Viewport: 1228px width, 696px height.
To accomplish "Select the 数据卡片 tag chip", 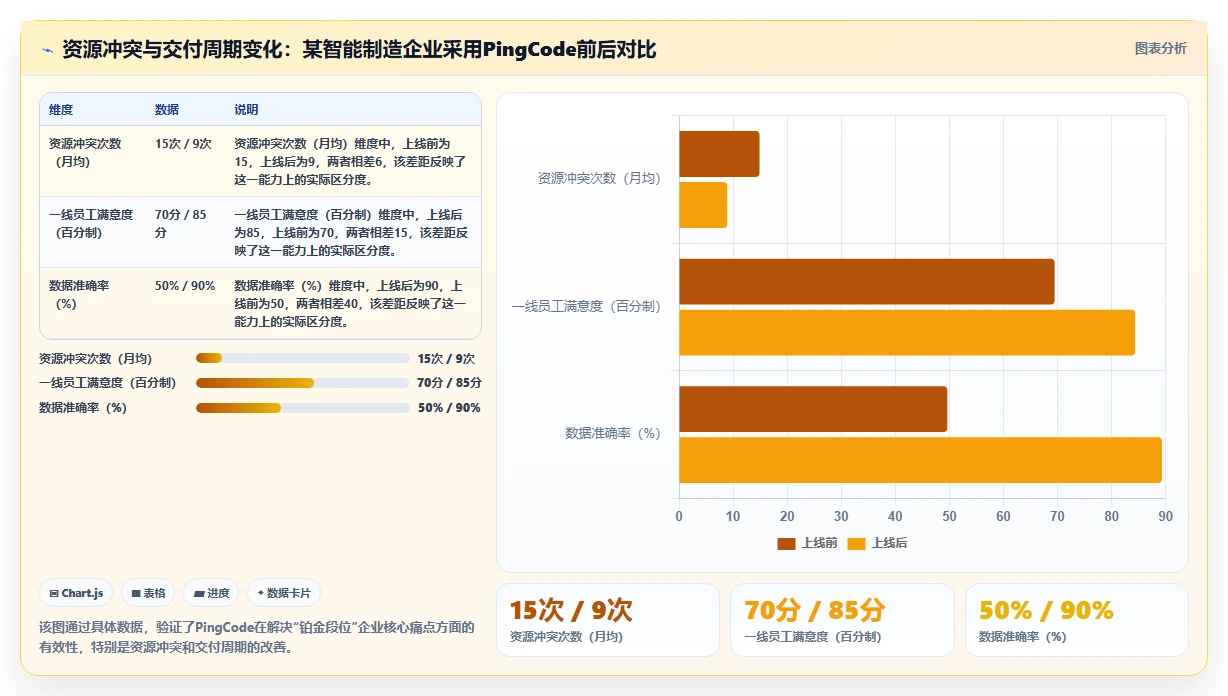I will click(284, 593).
